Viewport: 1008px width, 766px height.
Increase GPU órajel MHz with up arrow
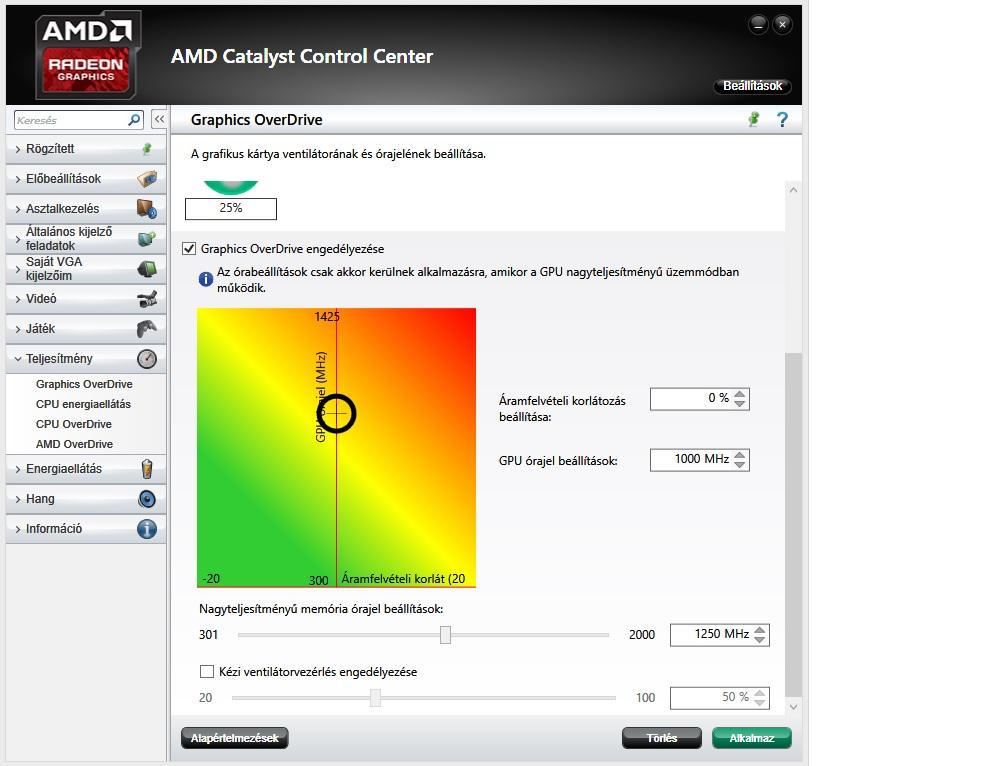(x=740, y=455)
